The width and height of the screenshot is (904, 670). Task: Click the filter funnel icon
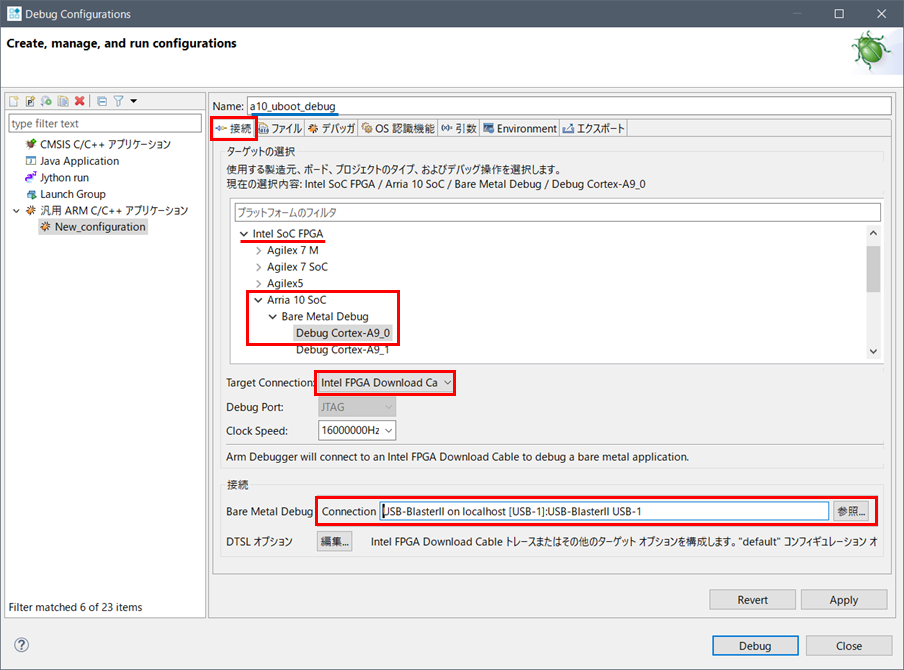[x=118, y=101]
